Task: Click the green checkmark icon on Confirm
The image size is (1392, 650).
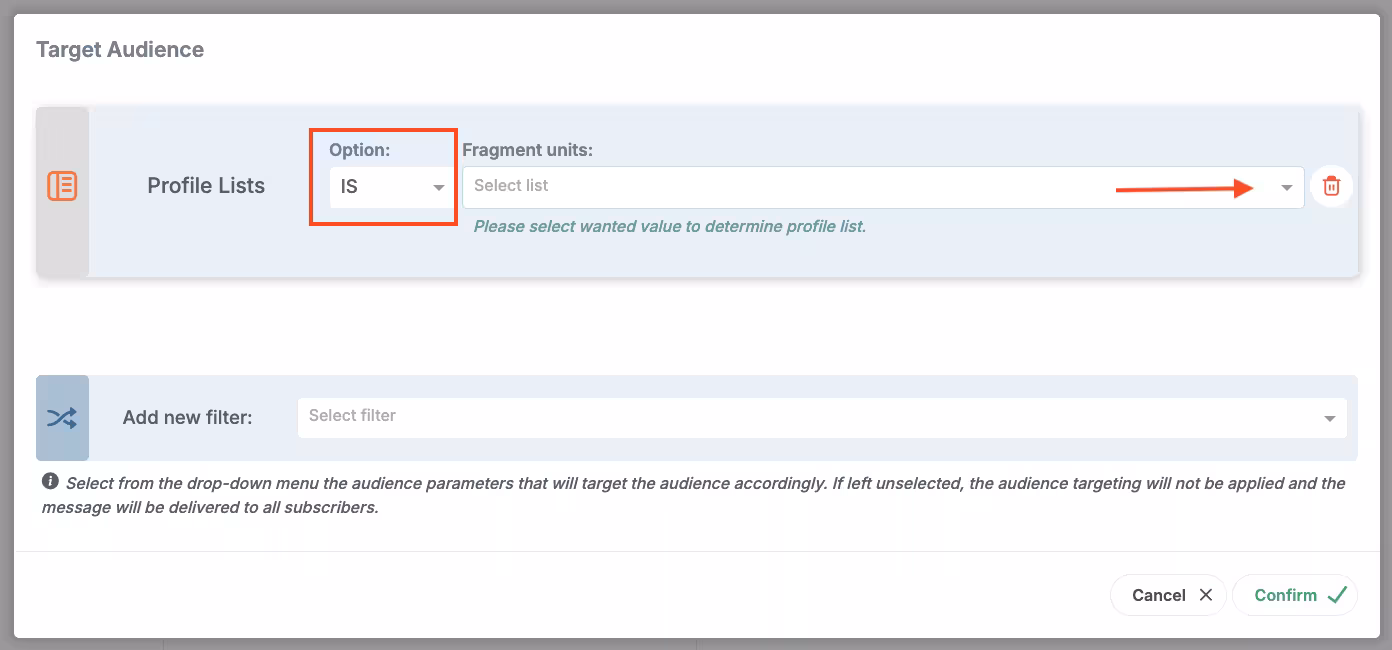Action: [1337, 595]
